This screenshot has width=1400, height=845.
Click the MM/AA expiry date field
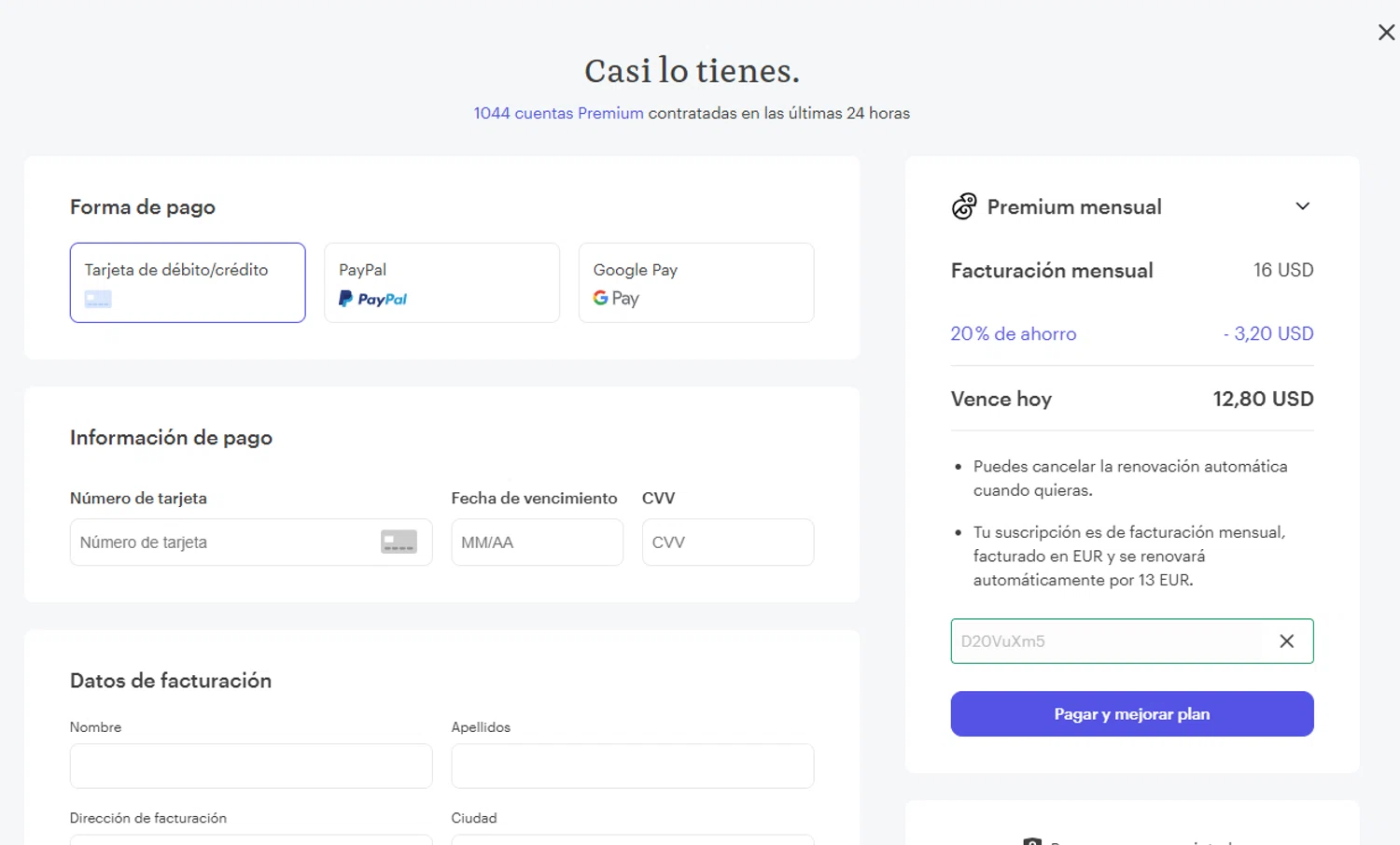[x=537, y=542]
